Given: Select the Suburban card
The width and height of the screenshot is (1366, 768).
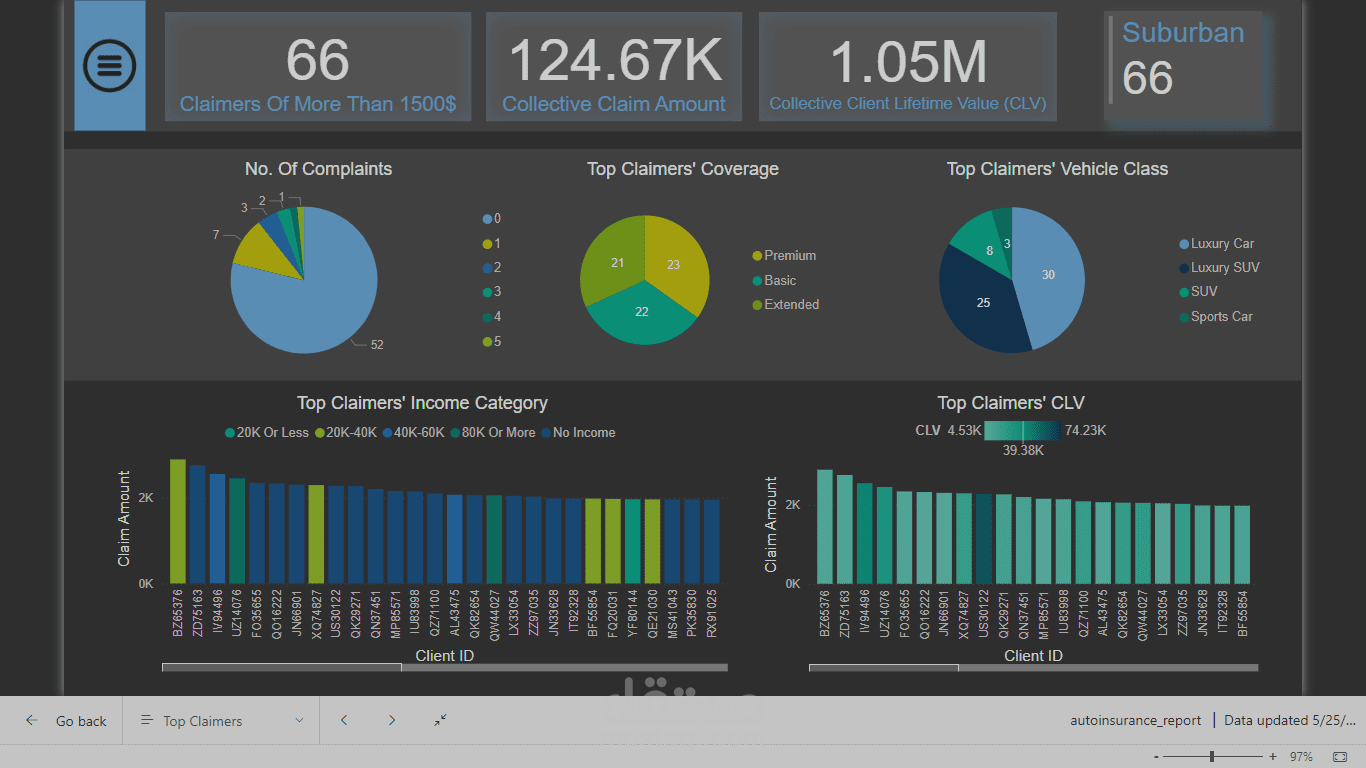Looking at the screenshot, I should [1185, 67].
